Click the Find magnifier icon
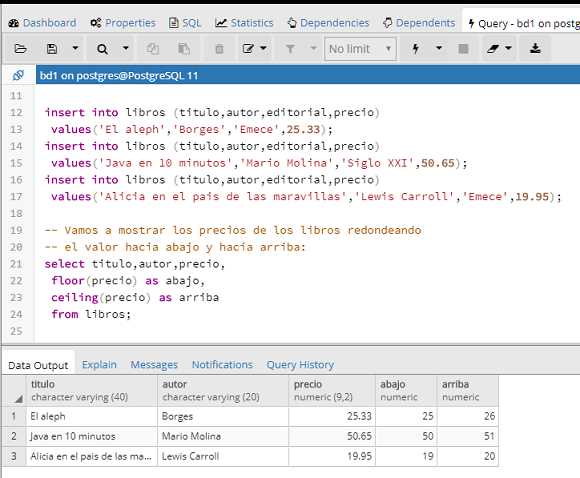The width and height of the screenshot is (580, 478). pos(102,48)
